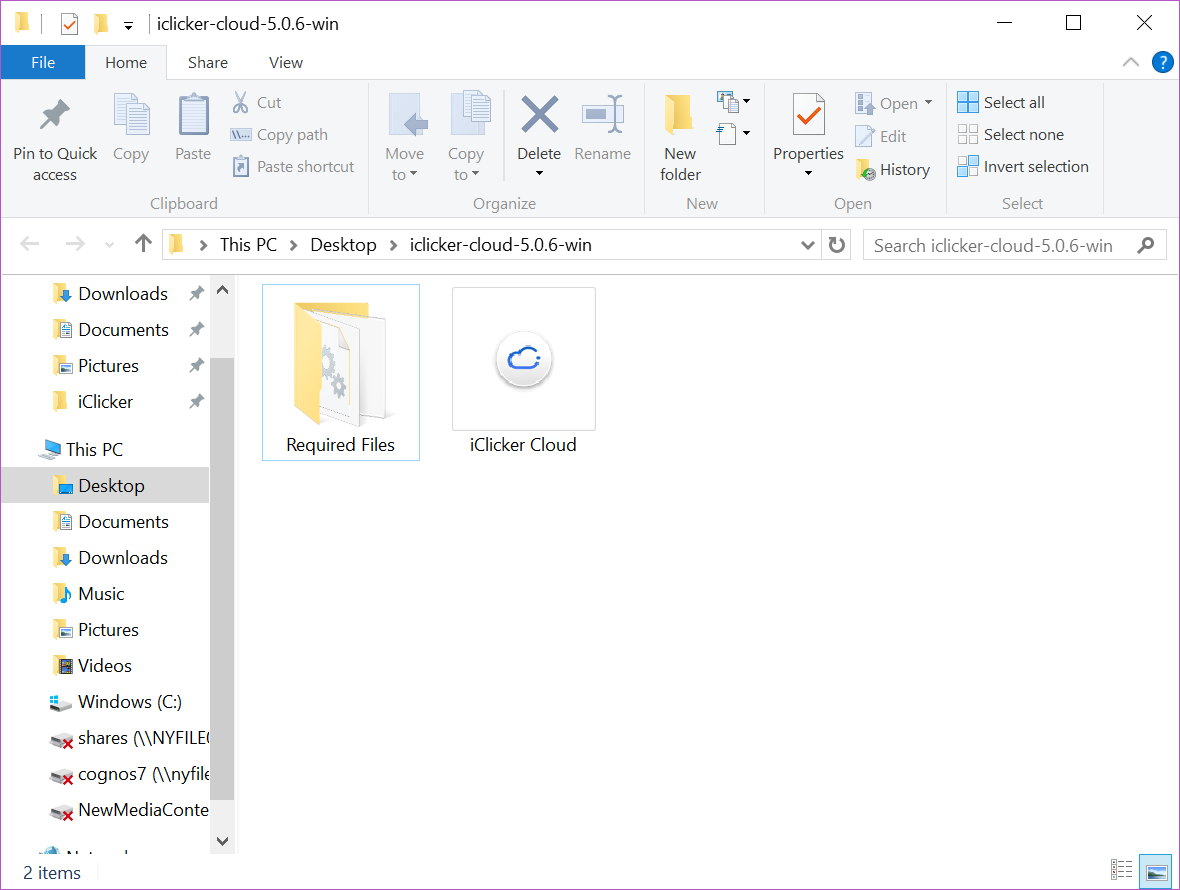Delete the Required Files folder
This screenshot has width=1180, height=890.
pyautogui.click(x=539, y=130)
